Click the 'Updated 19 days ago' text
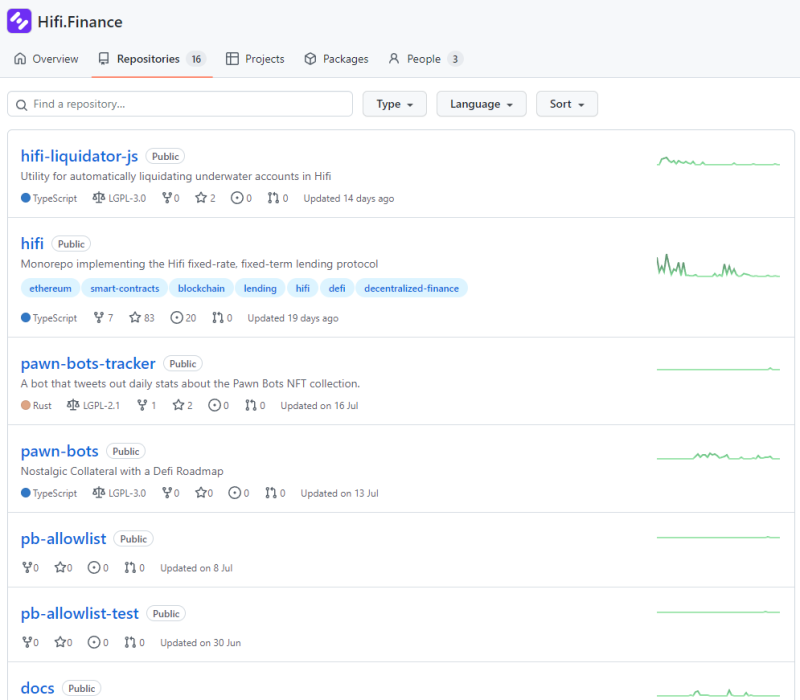The height and width of the screenshot is (700, 800). coord(293,318)
